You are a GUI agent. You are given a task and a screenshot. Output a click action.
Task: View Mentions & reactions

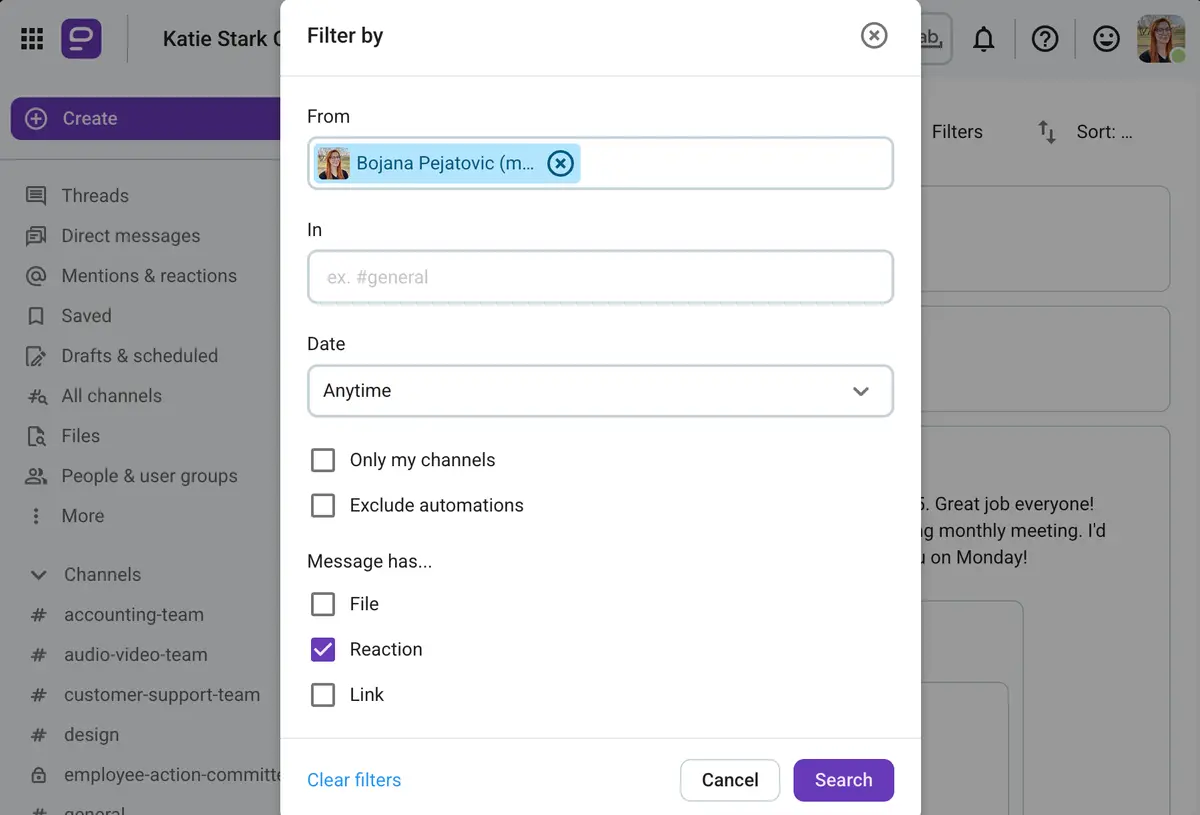pos(149,275)
